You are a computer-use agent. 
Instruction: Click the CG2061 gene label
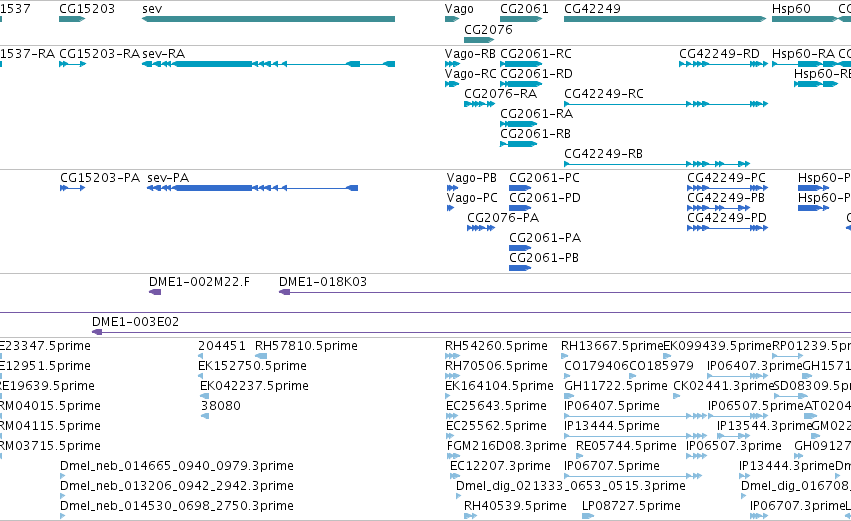524,9
